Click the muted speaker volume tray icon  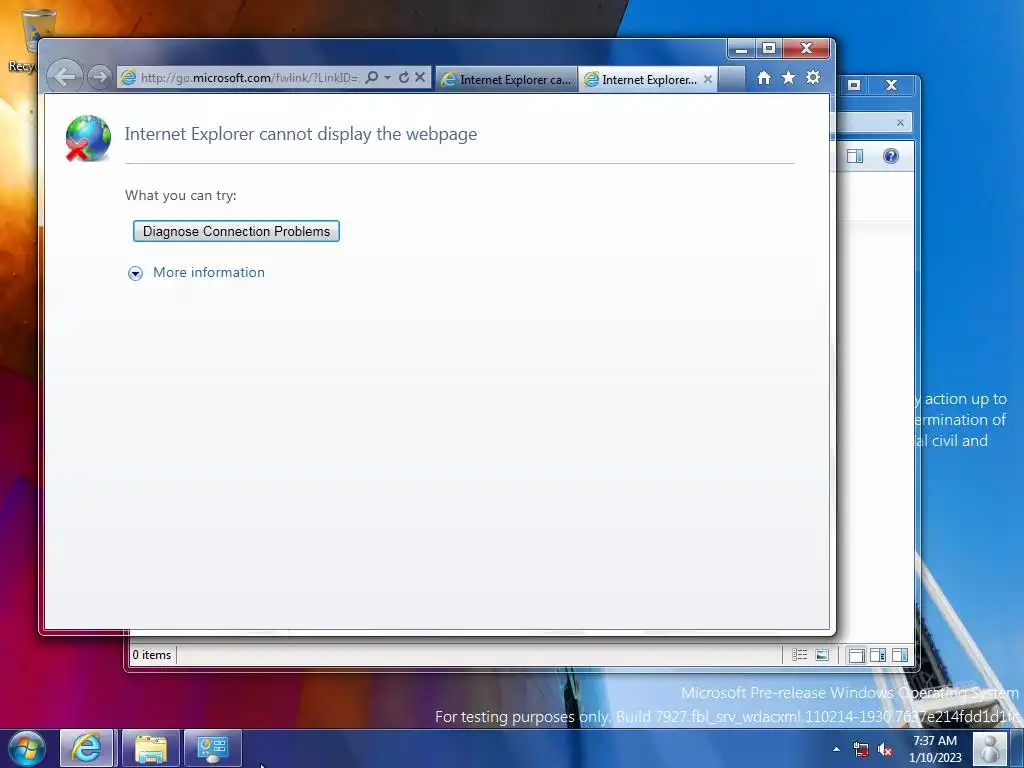point(885,750)
